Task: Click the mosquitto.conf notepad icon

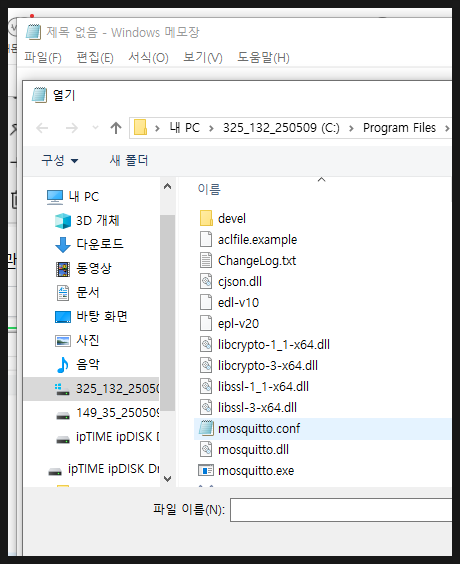Action: click(206, 428)
